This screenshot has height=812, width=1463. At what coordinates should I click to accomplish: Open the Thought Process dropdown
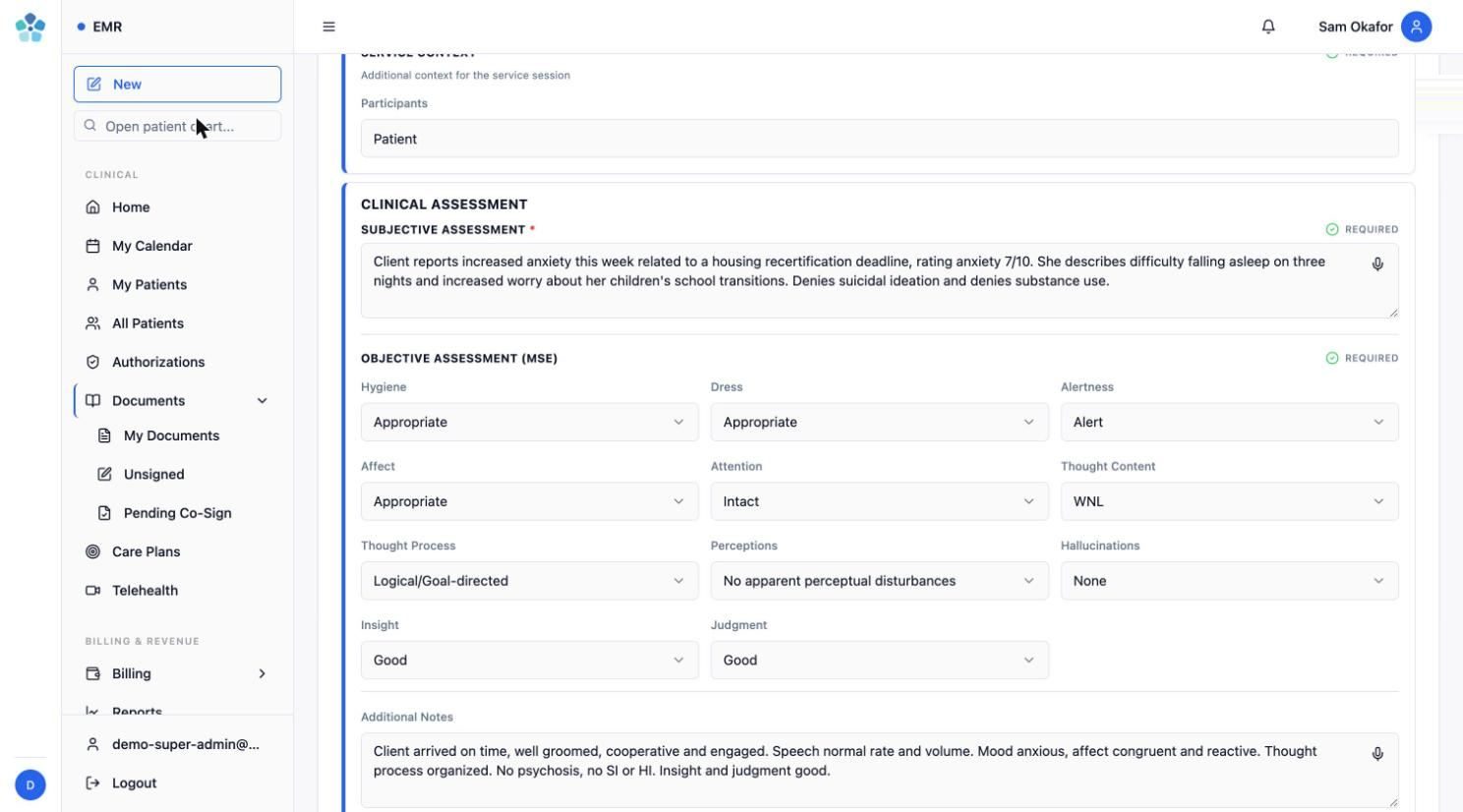[530, 581]
